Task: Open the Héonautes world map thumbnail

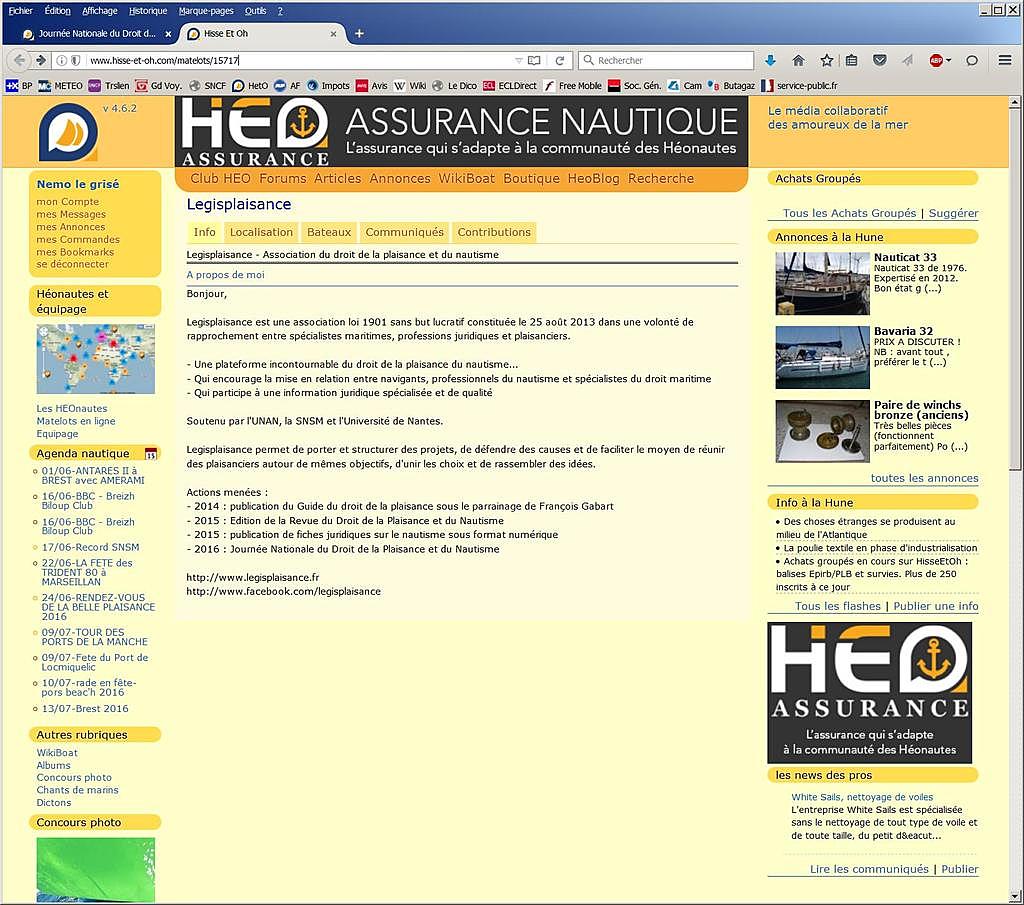Action: point(95,358)
